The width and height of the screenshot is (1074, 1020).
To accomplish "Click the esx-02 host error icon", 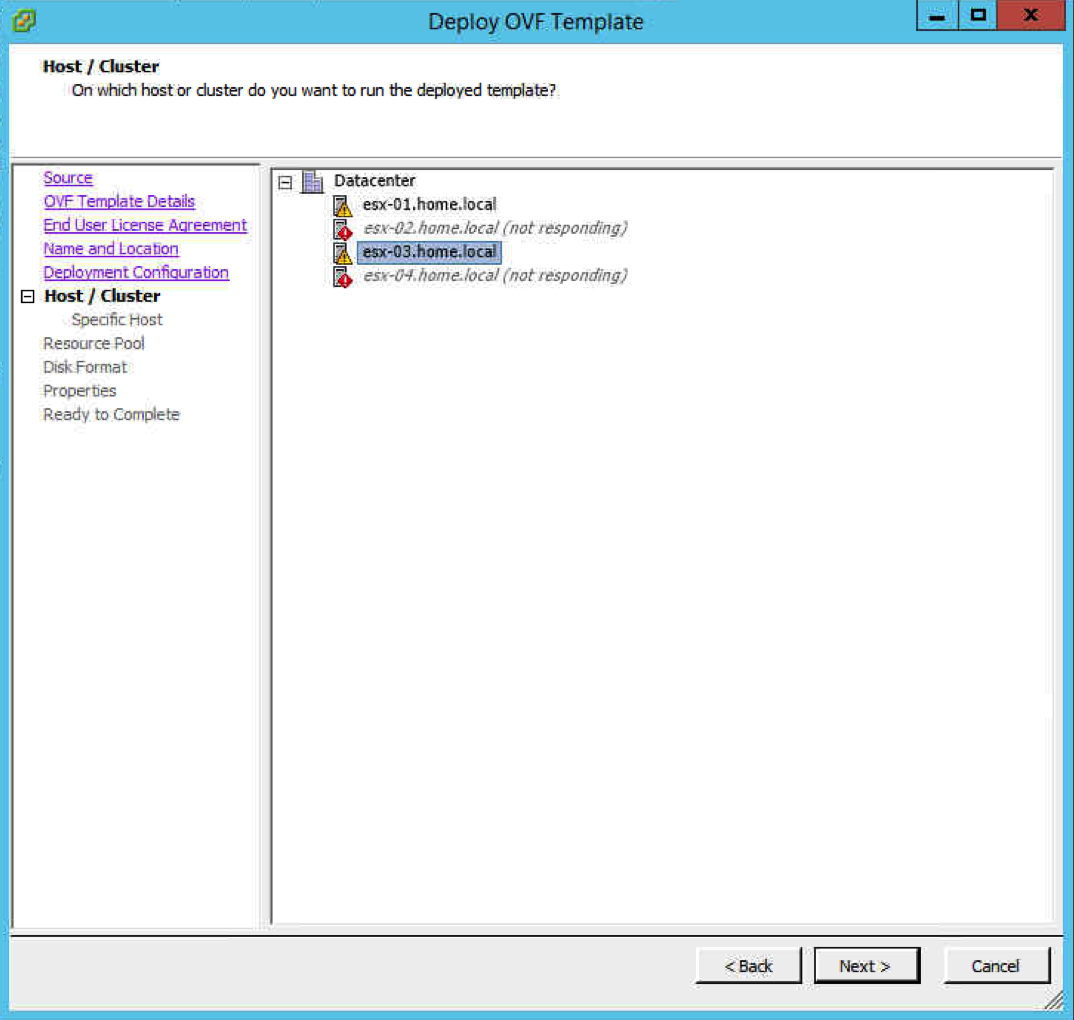I will 343,229.
